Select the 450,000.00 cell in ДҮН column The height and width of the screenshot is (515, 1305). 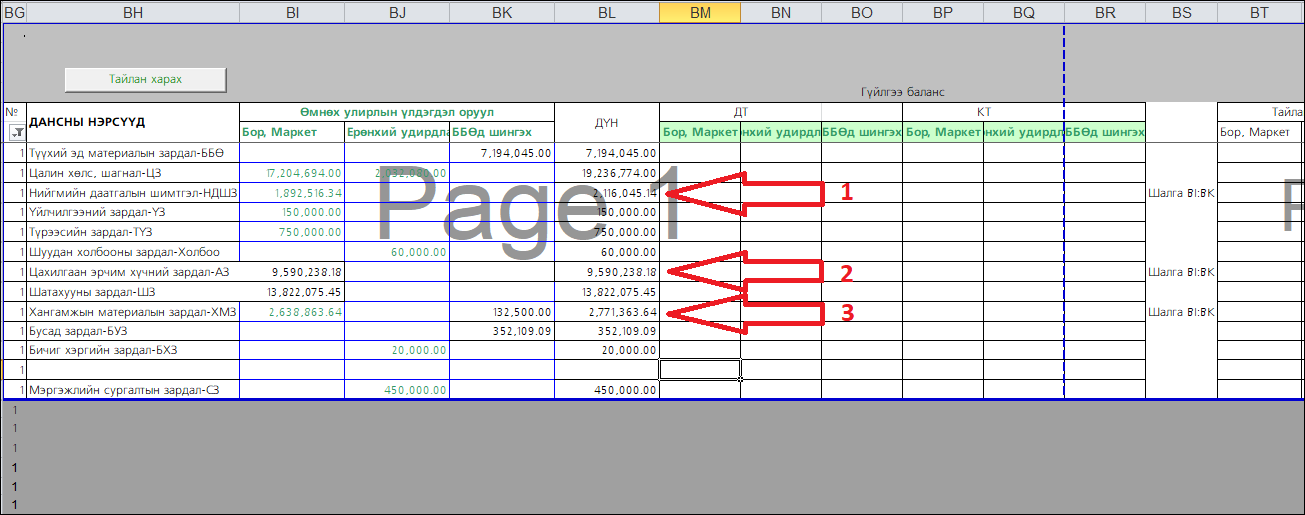606,390
